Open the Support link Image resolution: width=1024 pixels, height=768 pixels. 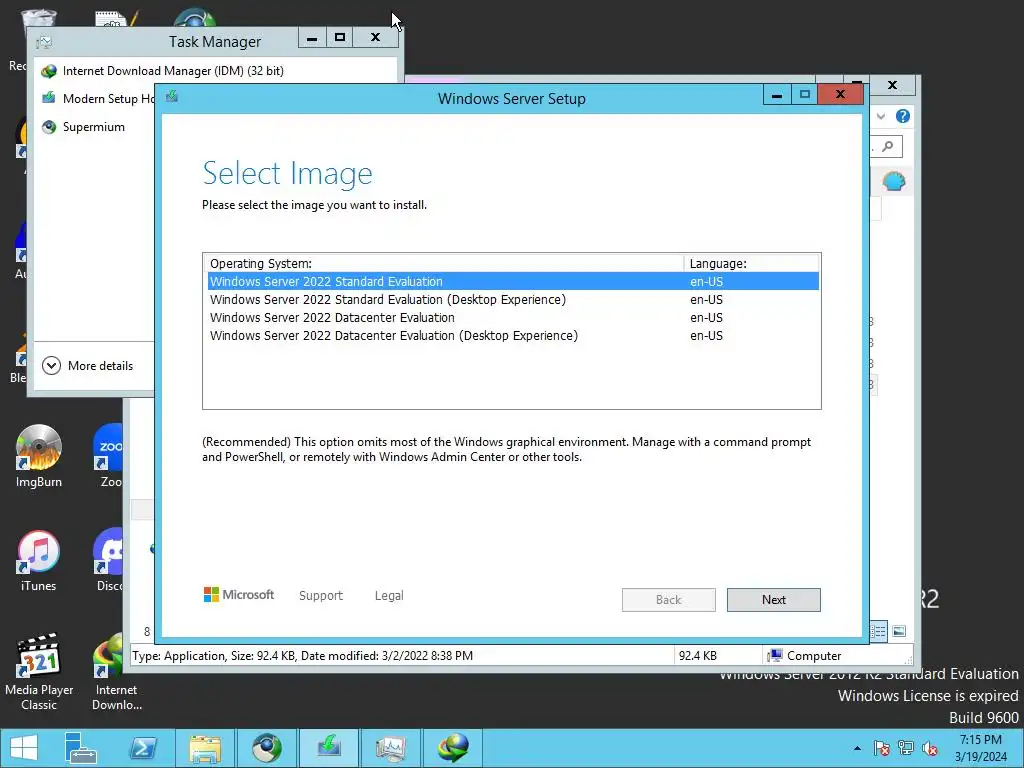[321, 596]
